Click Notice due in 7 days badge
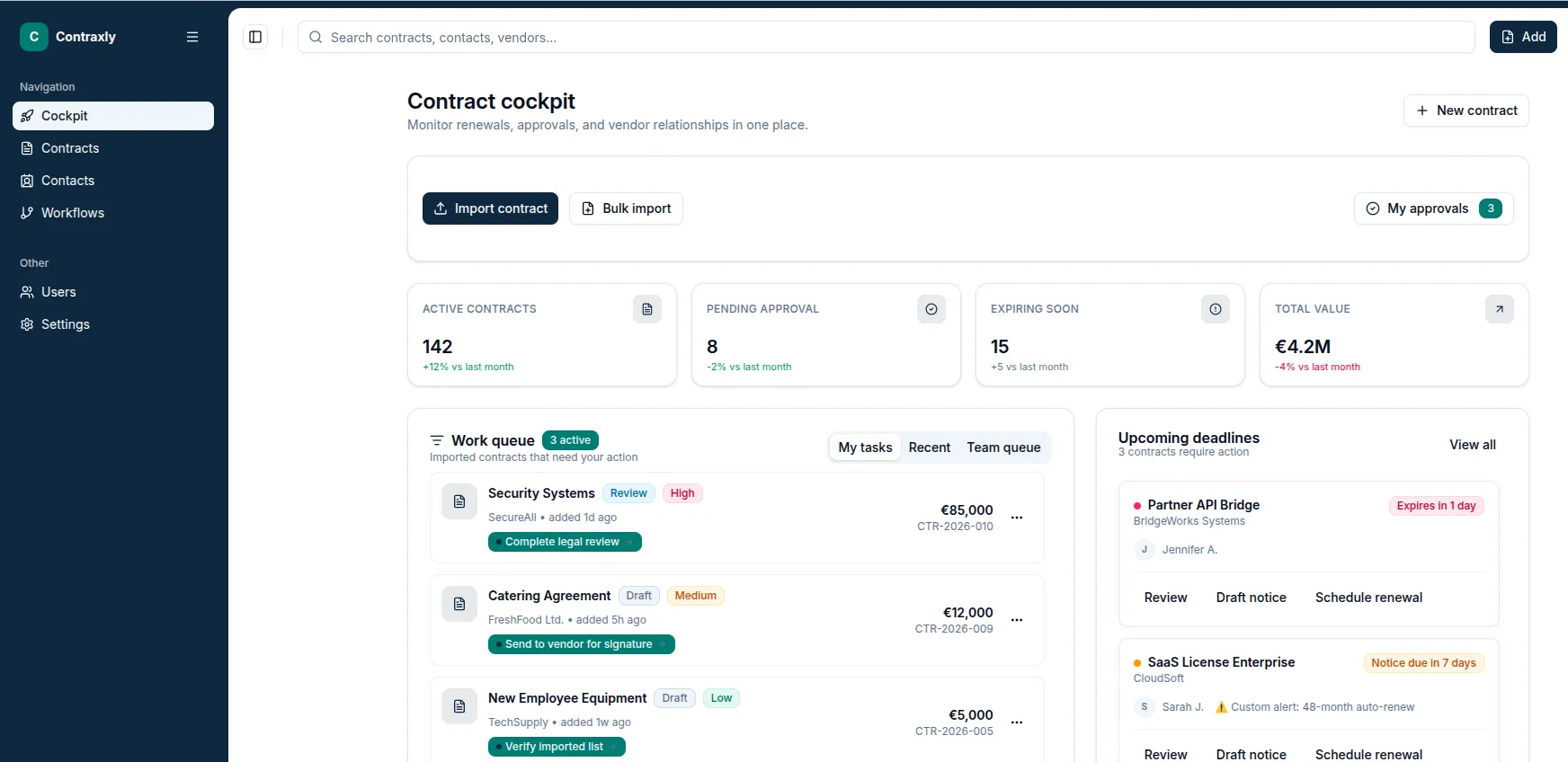Screen dimensions: 1568x762 click(1423, 663)
